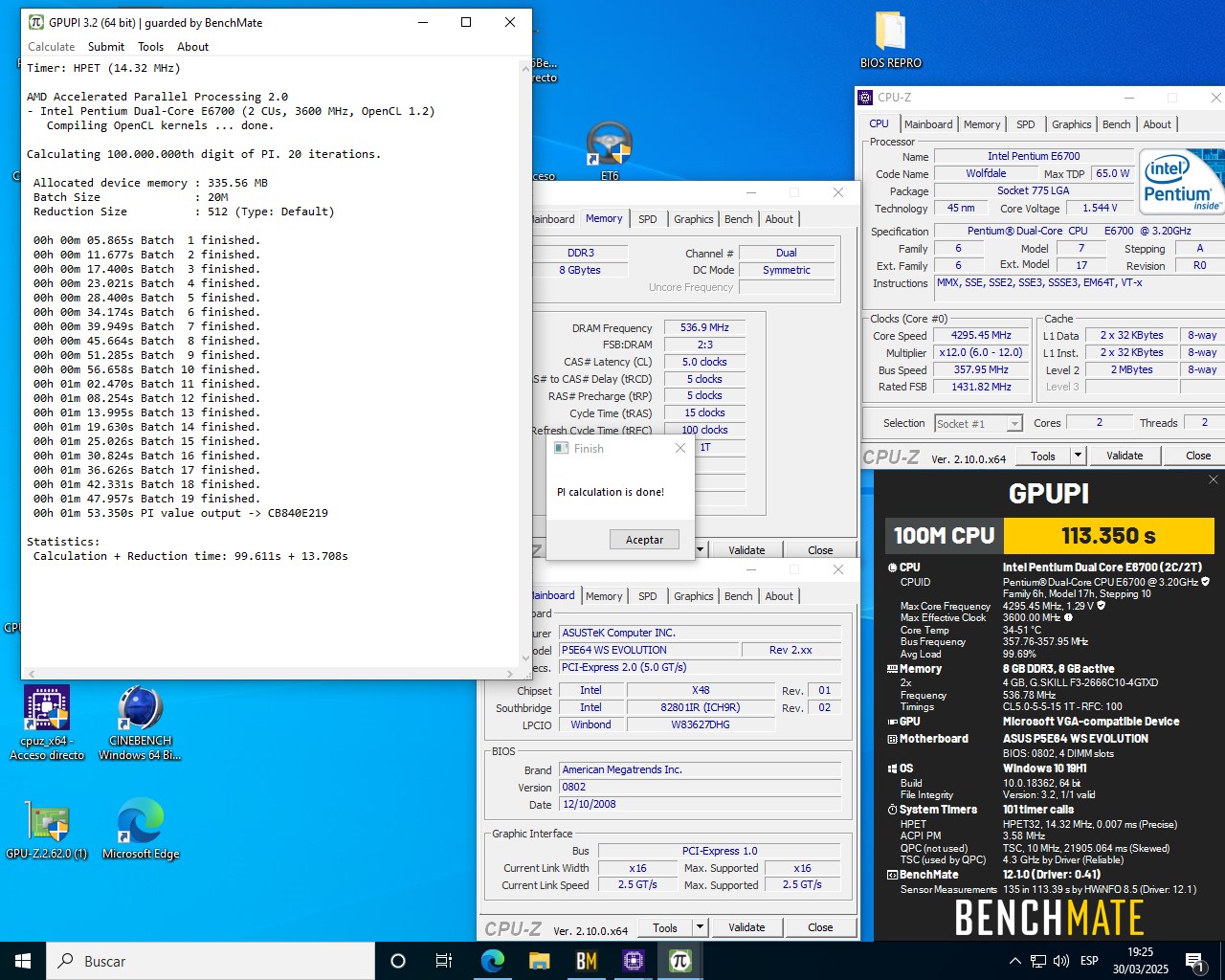Screen dimensions: 1225x980
Task: Click the Buscar taskbar search box
Action: click(x=211, y=961)
